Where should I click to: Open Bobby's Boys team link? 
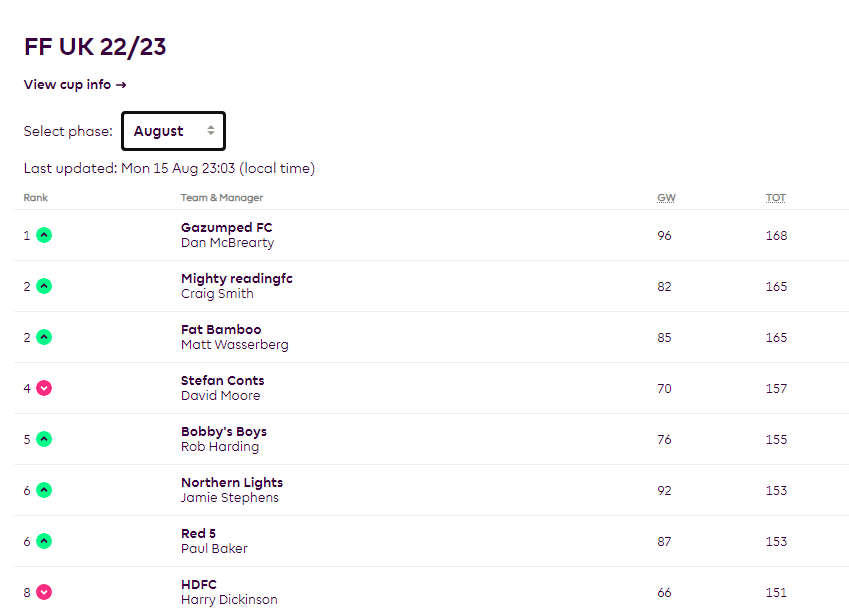pyautogui.click(x=224, y=432)
